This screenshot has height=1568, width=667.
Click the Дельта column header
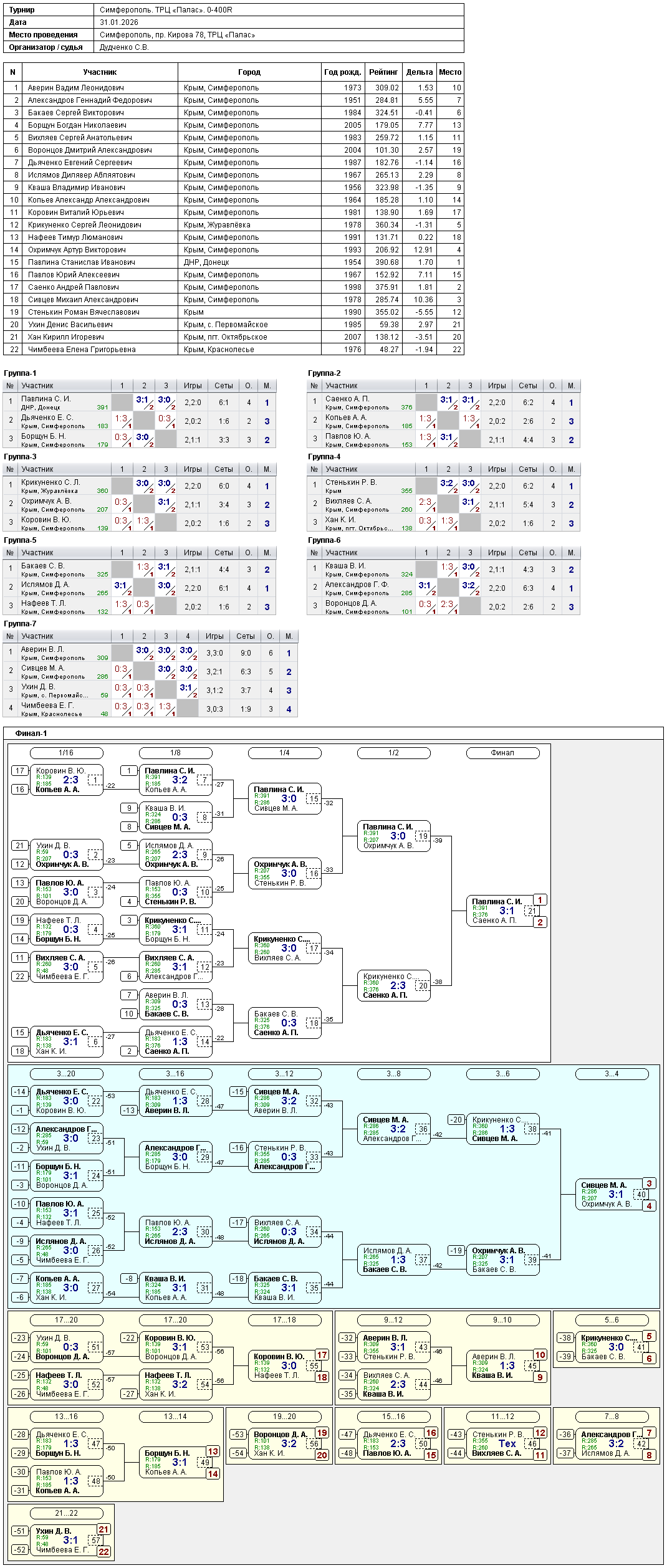(x=419, y=72)
